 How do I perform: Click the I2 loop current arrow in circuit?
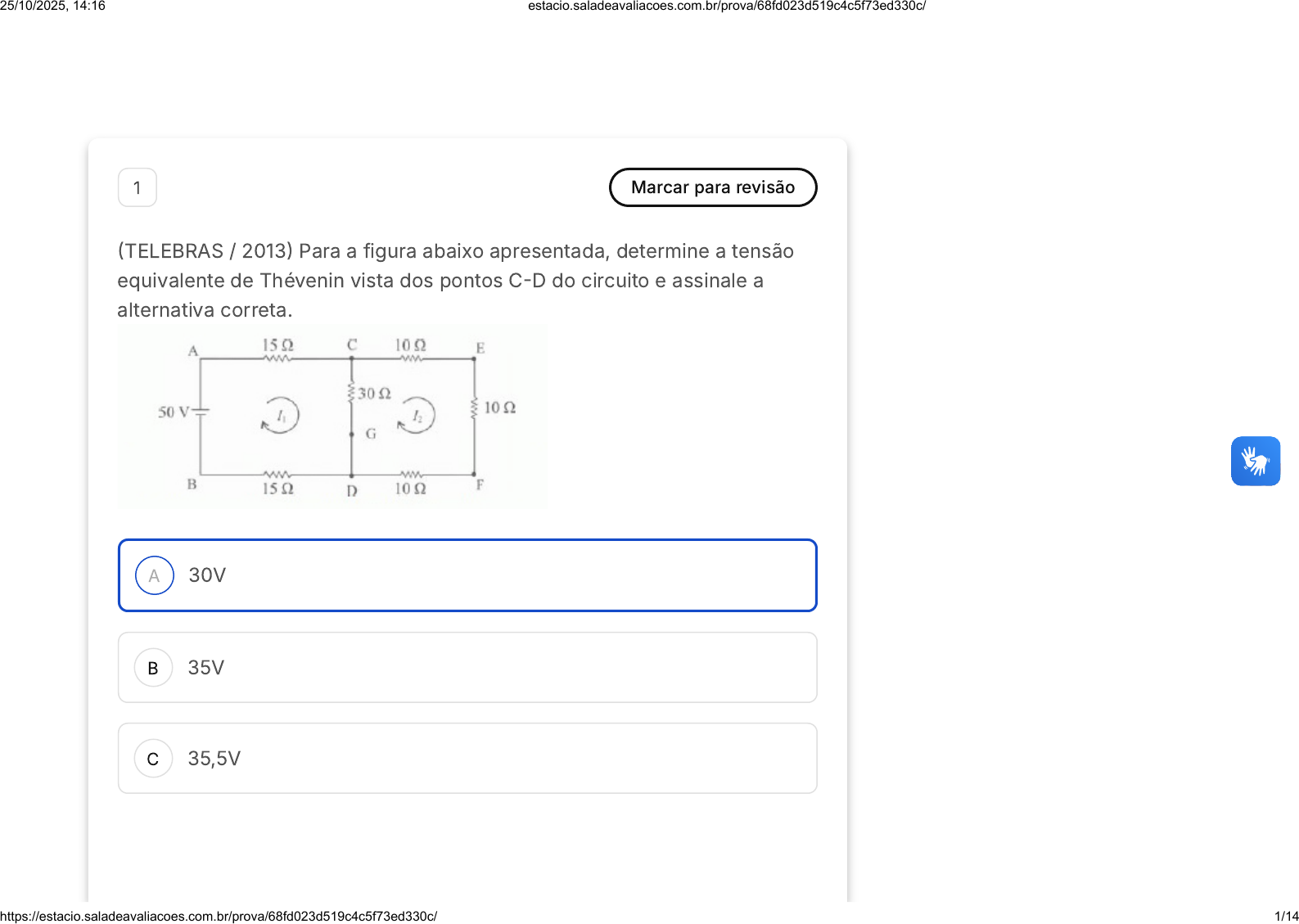[416, 416]
